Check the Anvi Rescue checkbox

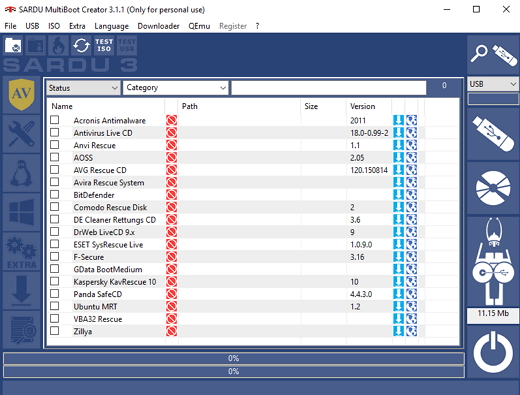click(55, 145)
